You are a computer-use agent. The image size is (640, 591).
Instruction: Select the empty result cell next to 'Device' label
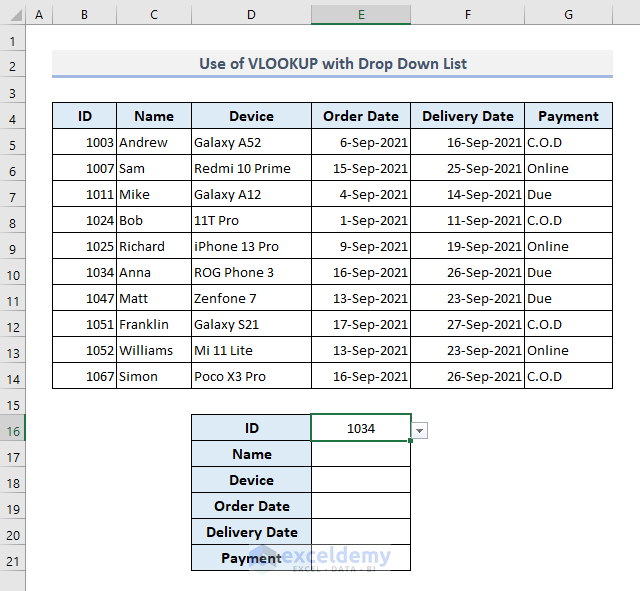tap(361, 480)
